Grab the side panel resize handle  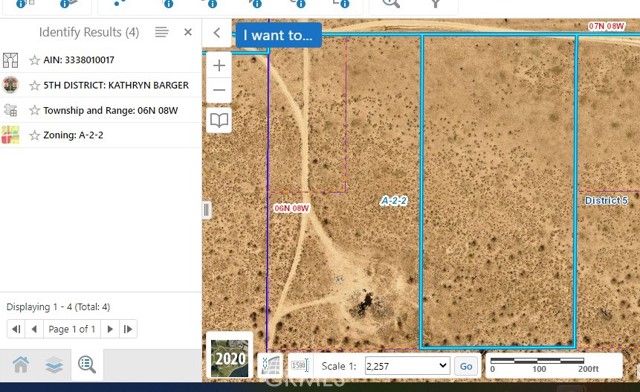tap(206, 209)
